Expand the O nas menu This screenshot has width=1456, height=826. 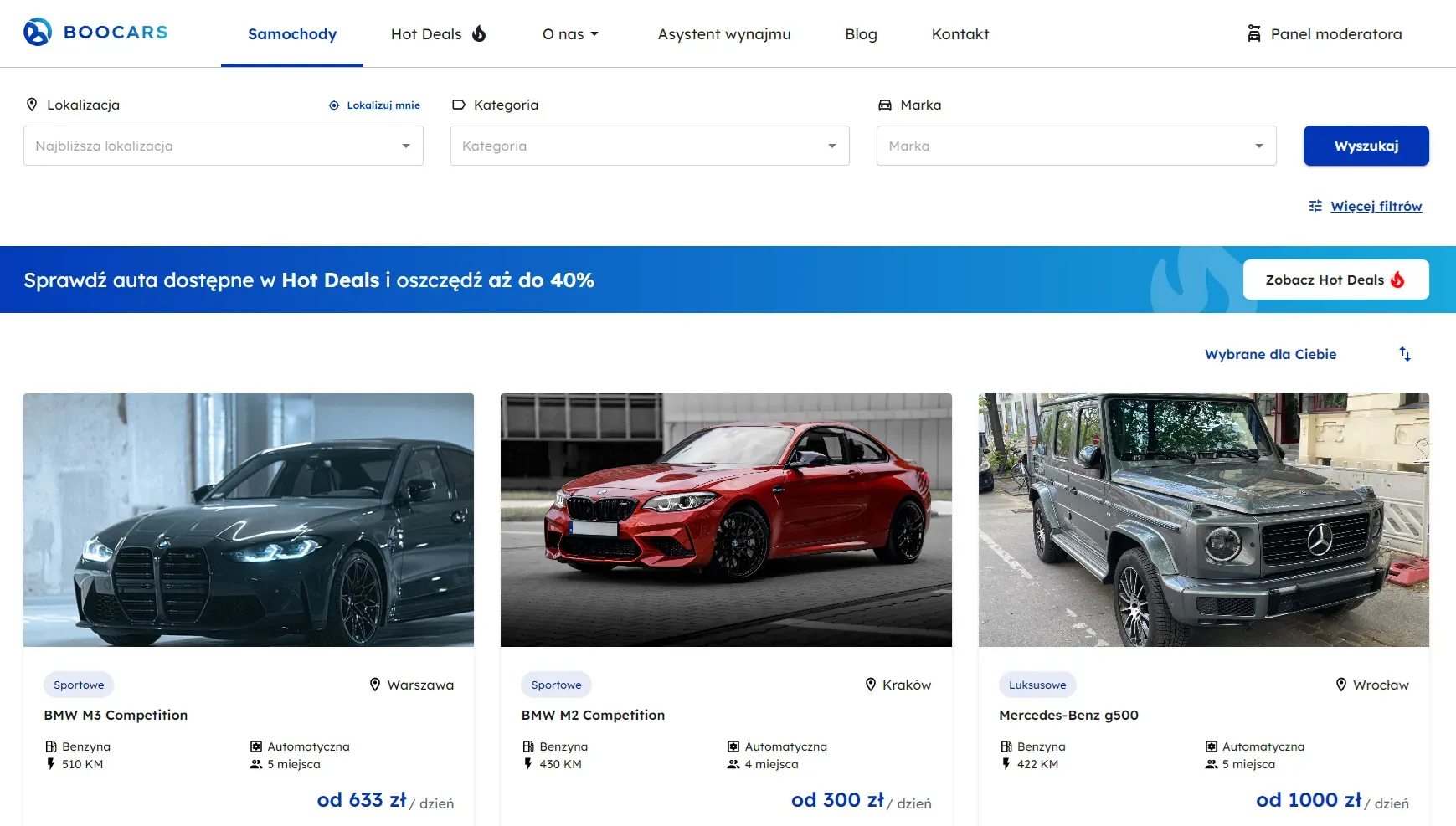(x=570, y=34)
